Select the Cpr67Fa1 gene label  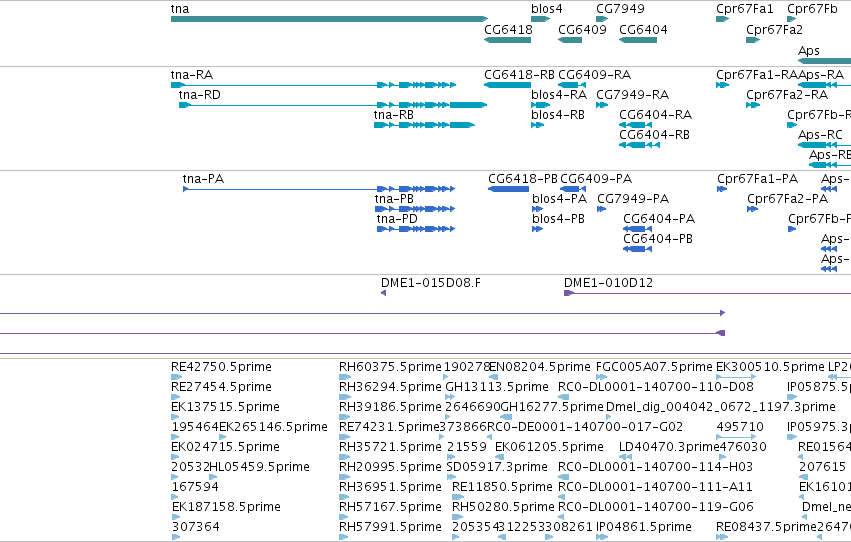point(745,9)
